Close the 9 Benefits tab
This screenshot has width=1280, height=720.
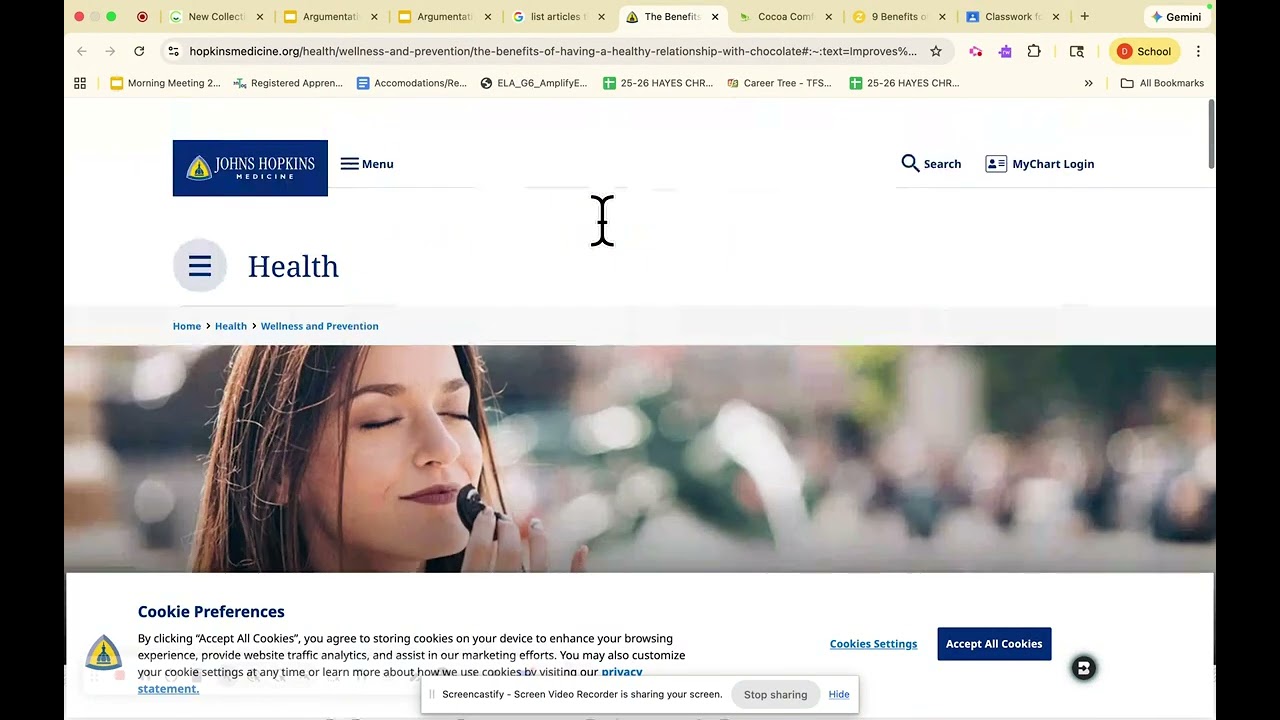coord(942,17)
